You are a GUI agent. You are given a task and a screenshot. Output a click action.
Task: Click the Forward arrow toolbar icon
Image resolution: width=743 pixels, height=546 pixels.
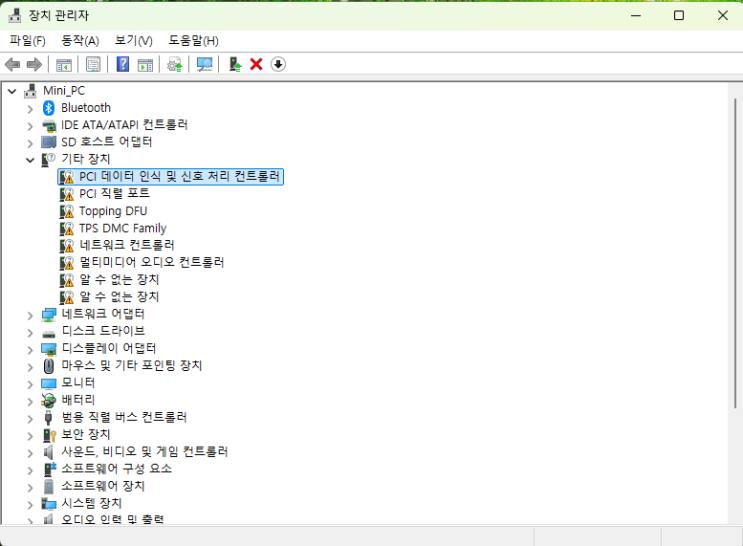(x=34, y=64)
